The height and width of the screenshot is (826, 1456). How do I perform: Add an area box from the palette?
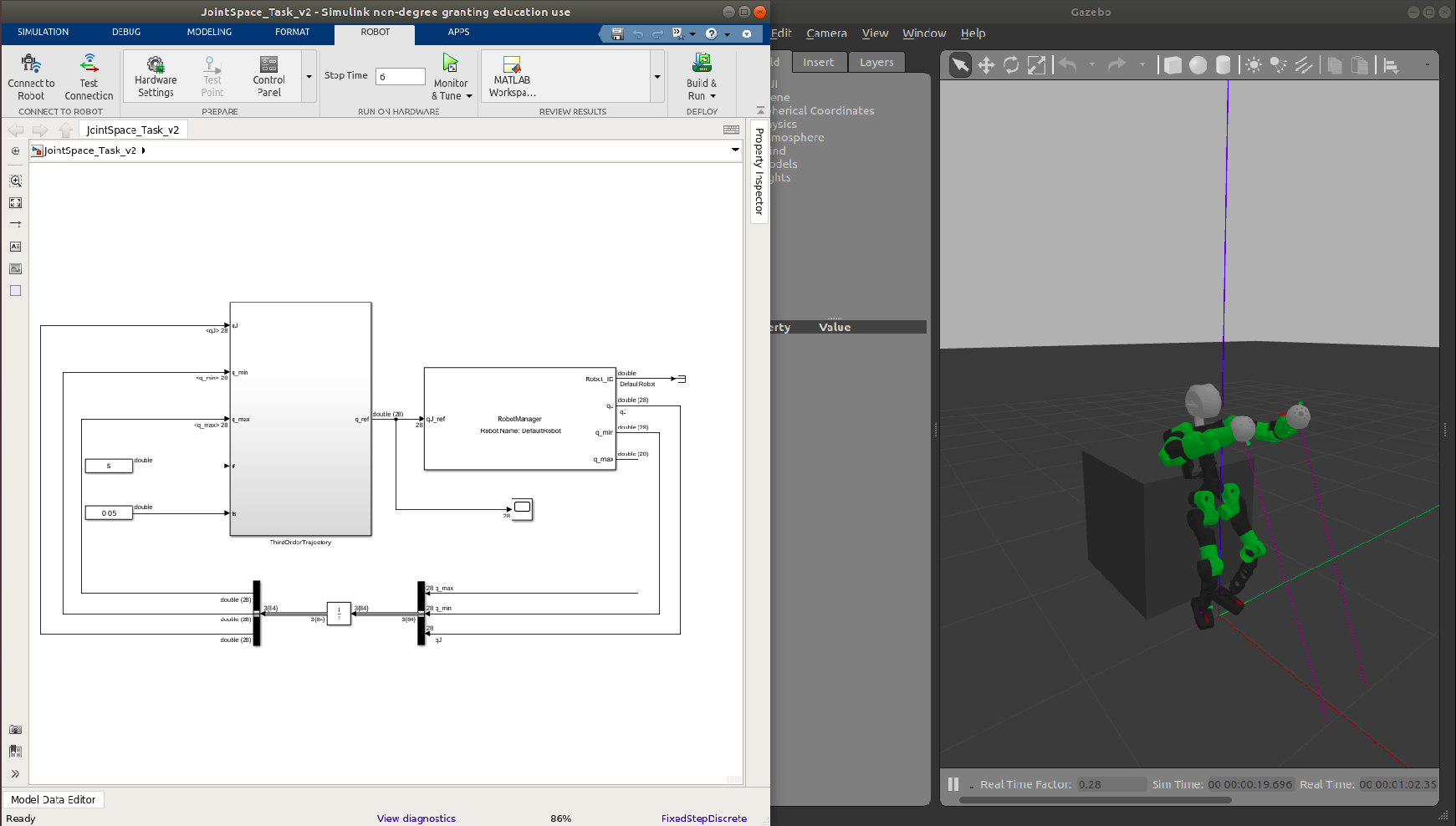pyautogui.click(x=15, y=291)
